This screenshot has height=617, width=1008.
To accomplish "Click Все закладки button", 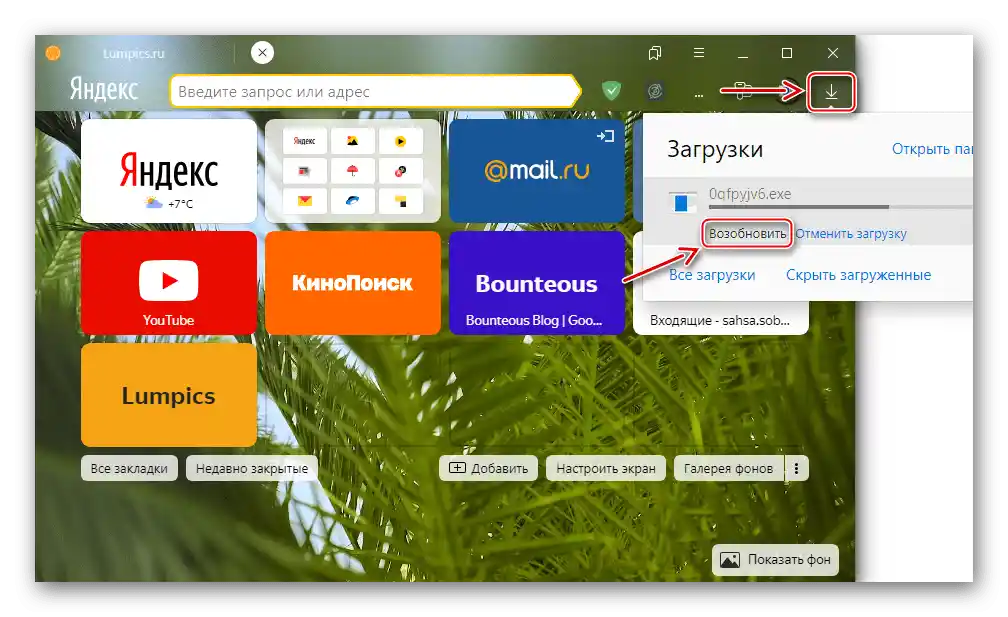I will pos(129,469).
